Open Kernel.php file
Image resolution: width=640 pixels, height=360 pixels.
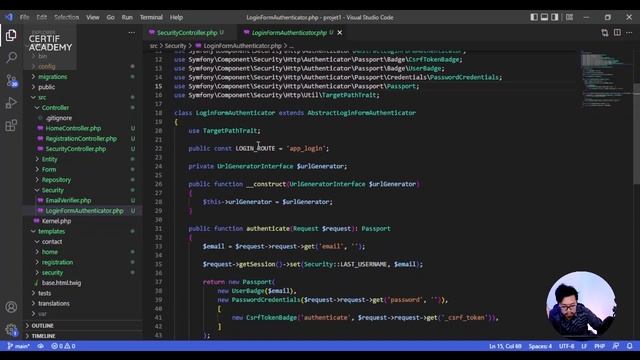[56, 221]
